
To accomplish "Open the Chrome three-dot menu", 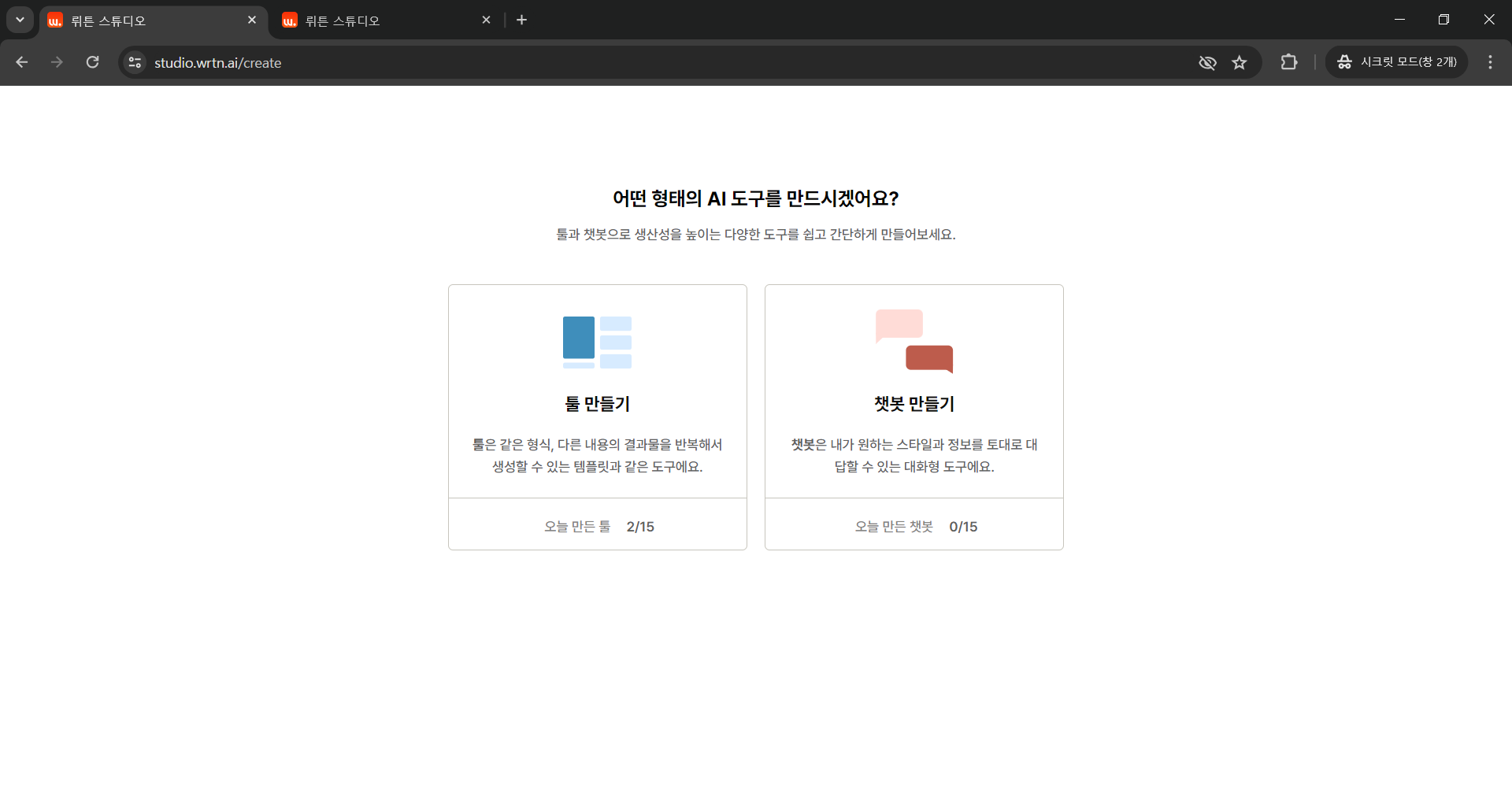I will pyautogui.click(x=1490, y=62).
